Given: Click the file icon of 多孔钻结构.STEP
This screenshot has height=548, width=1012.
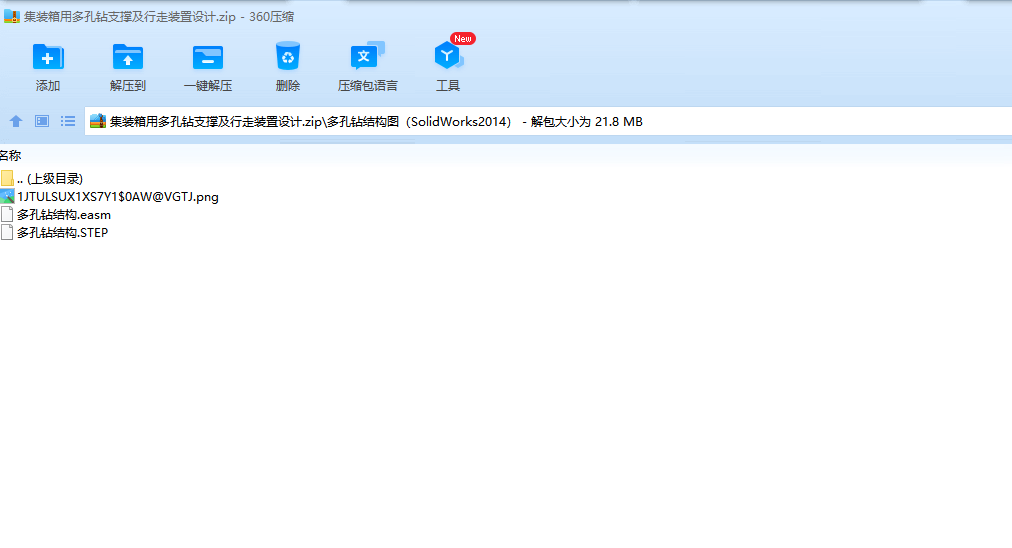Looking at the screenshot, I should pyautogui.click(x=7, y=232).
